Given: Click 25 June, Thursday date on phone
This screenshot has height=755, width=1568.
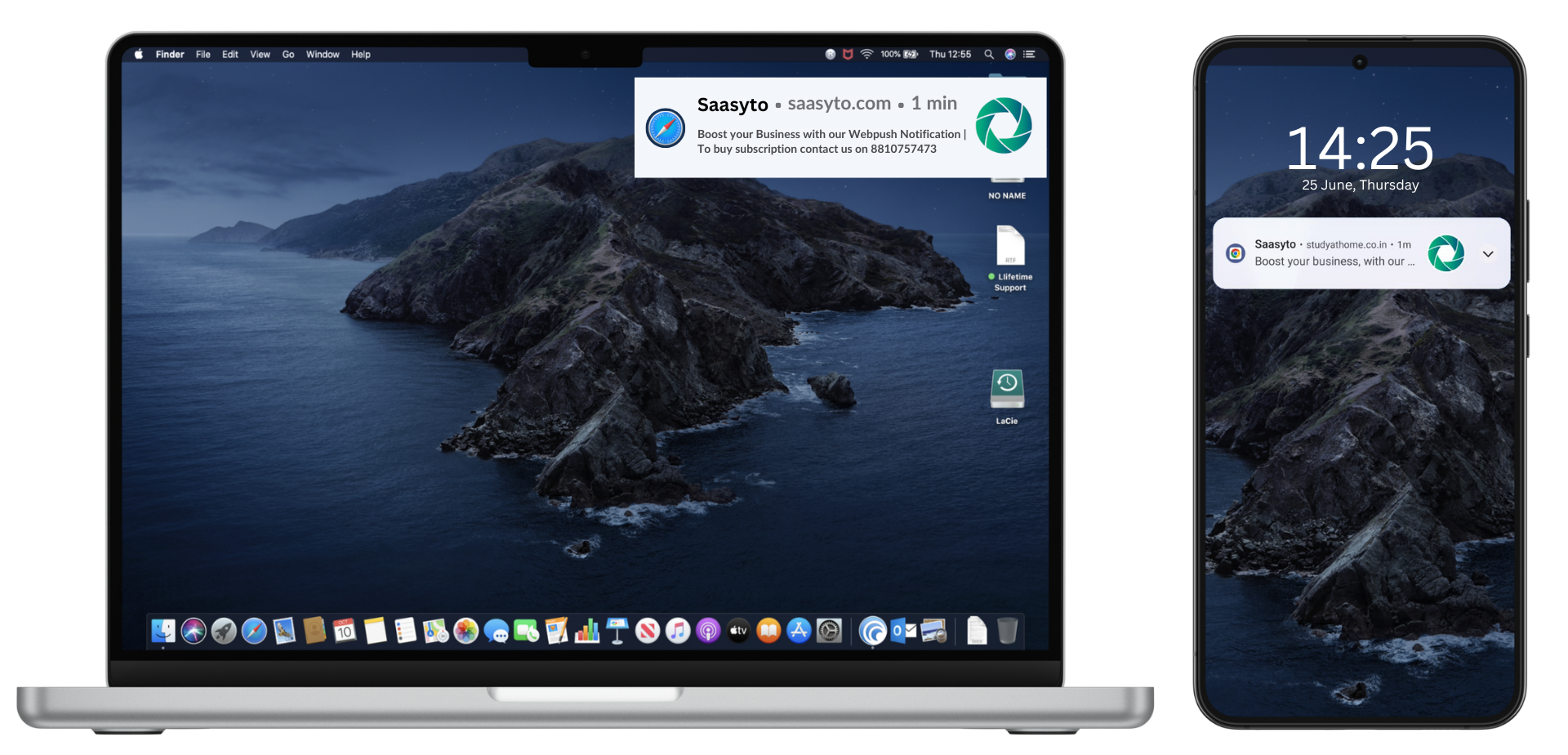Looking at the screenshot, I should coord(1360,185).
